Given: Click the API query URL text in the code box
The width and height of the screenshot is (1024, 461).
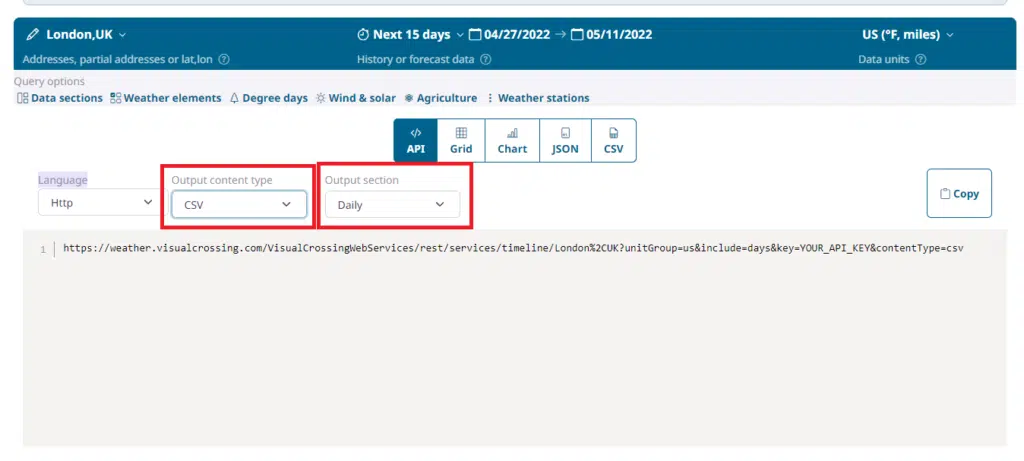Looking at the screenshot, I should coord(512,248).
